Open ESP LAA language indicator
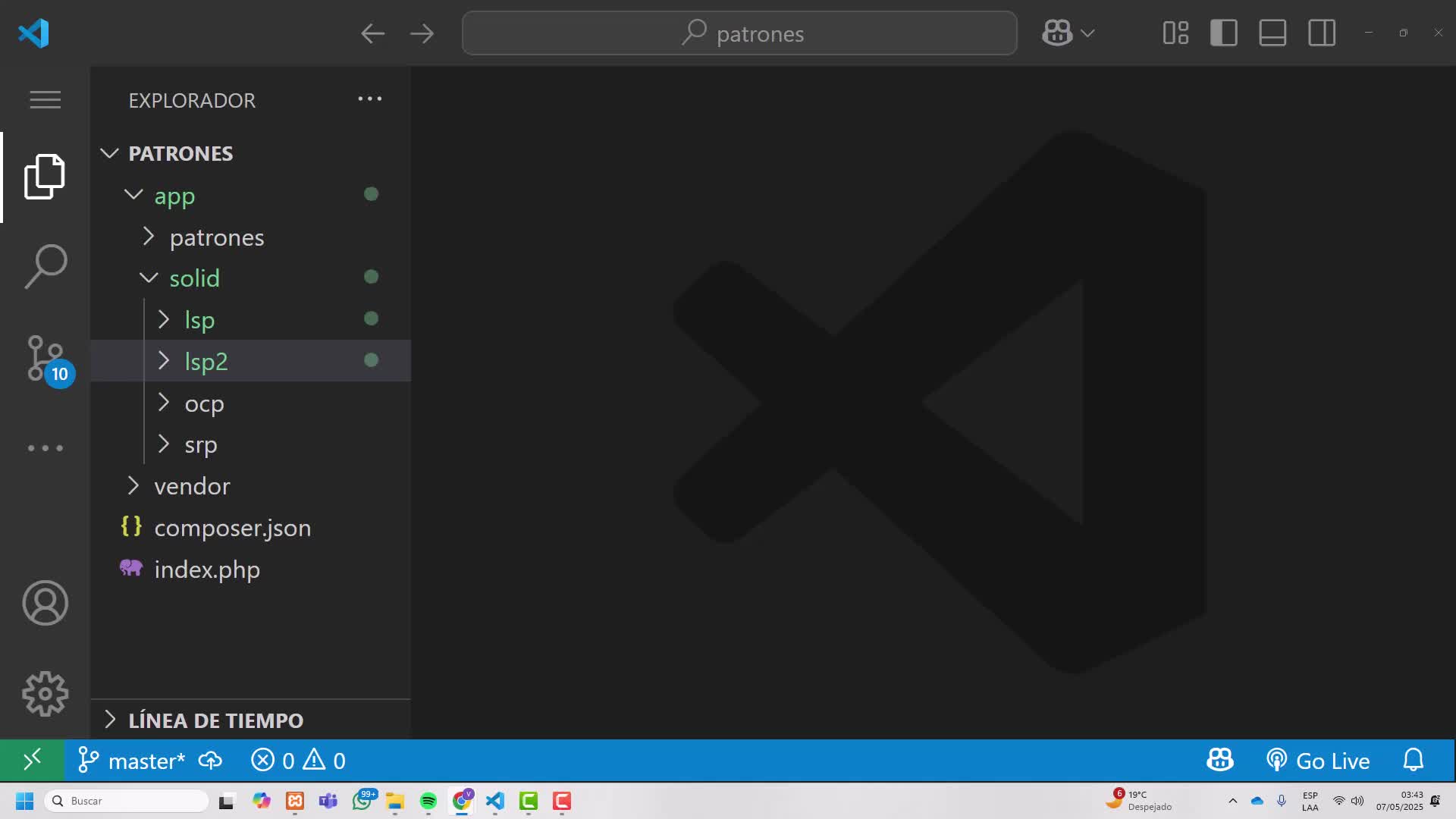Viewport: 1456px width, 819px height. pyautogui.click(x=1310, y=801)
